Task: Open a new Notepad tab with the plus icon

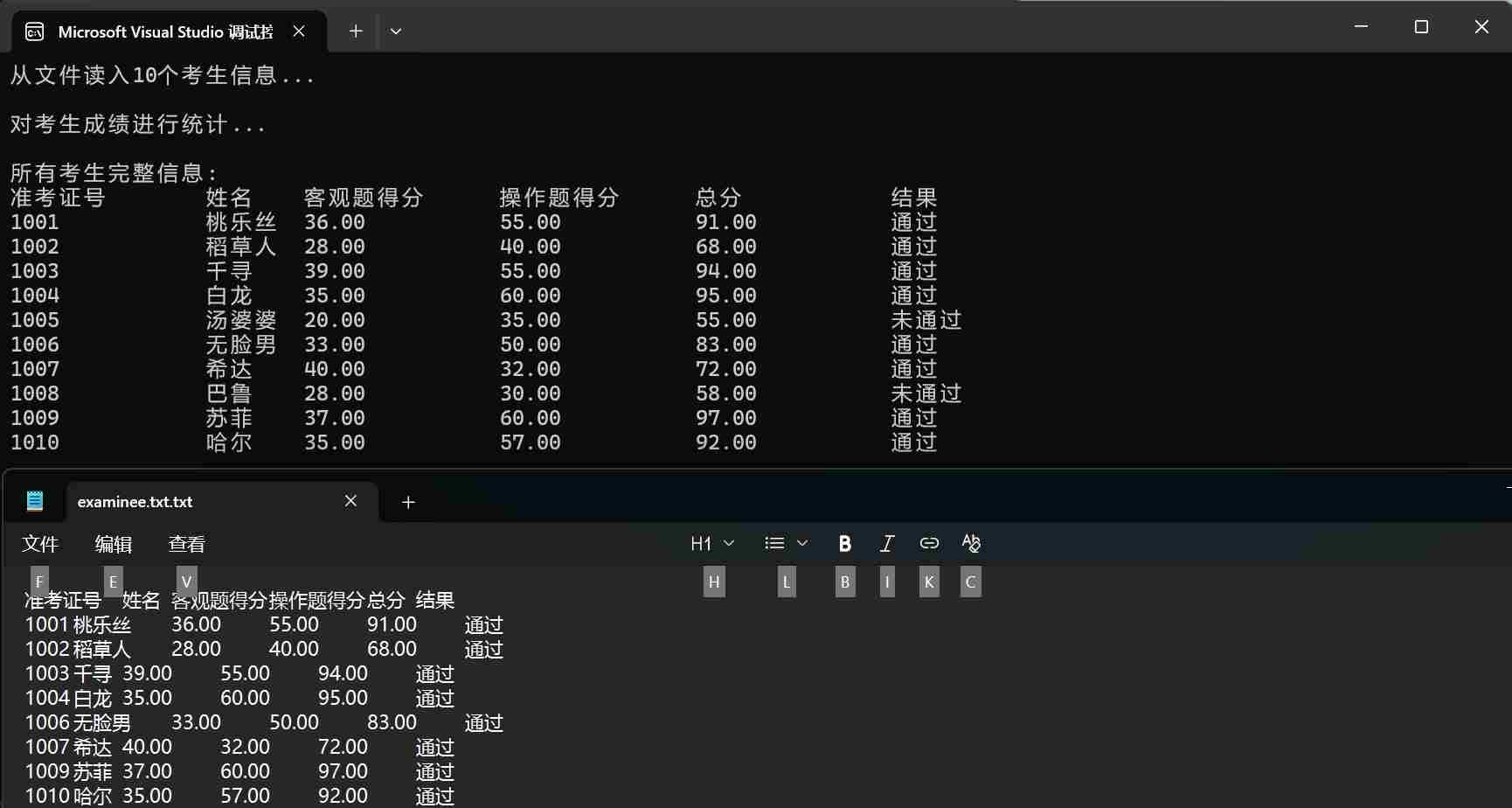Action: (x=407, y=502)
